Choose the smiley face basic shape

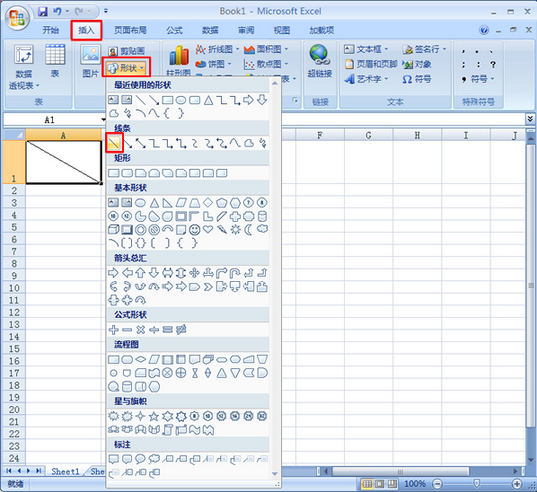coord(195,229)
